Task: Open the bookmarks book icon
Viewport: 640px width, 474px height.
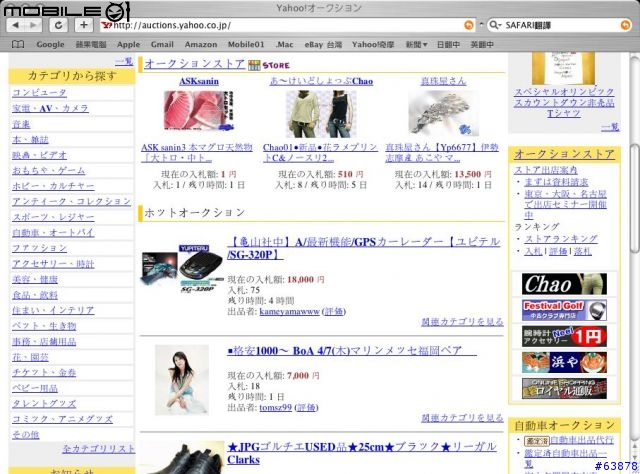Action: (18, 44)
